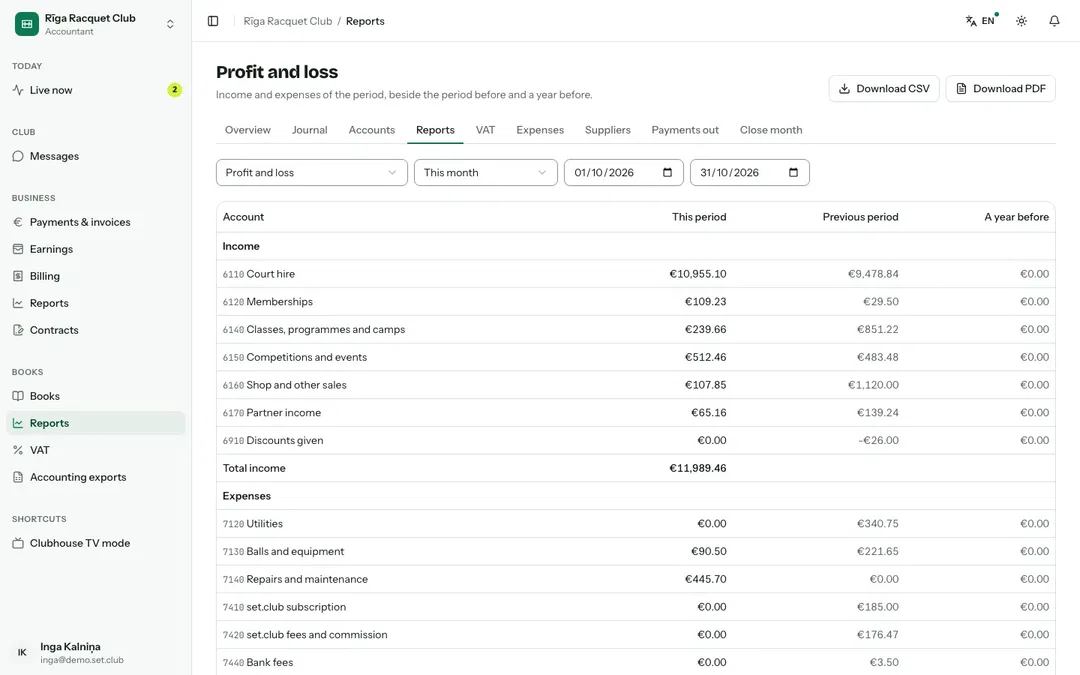Click the Rīga Racquet Club logo icon

[27, 24]
